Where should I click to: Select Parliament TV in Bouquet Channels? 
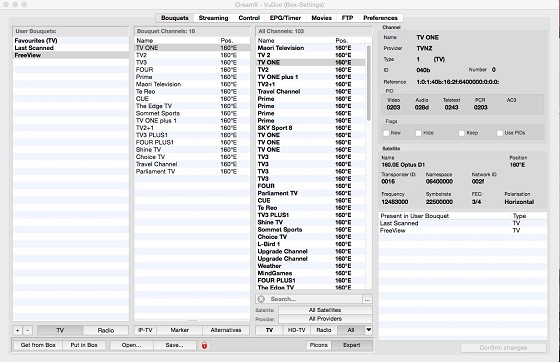pyautogui.click(x=192, y=171)
